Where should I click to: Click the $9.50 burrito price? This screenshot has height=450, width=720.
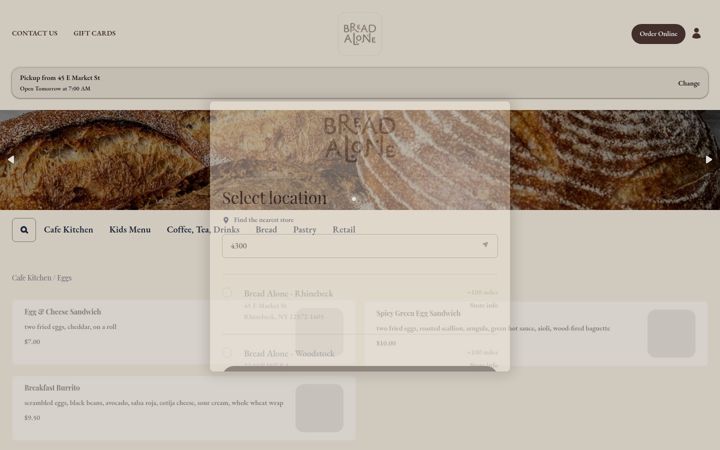coord(32,418)
